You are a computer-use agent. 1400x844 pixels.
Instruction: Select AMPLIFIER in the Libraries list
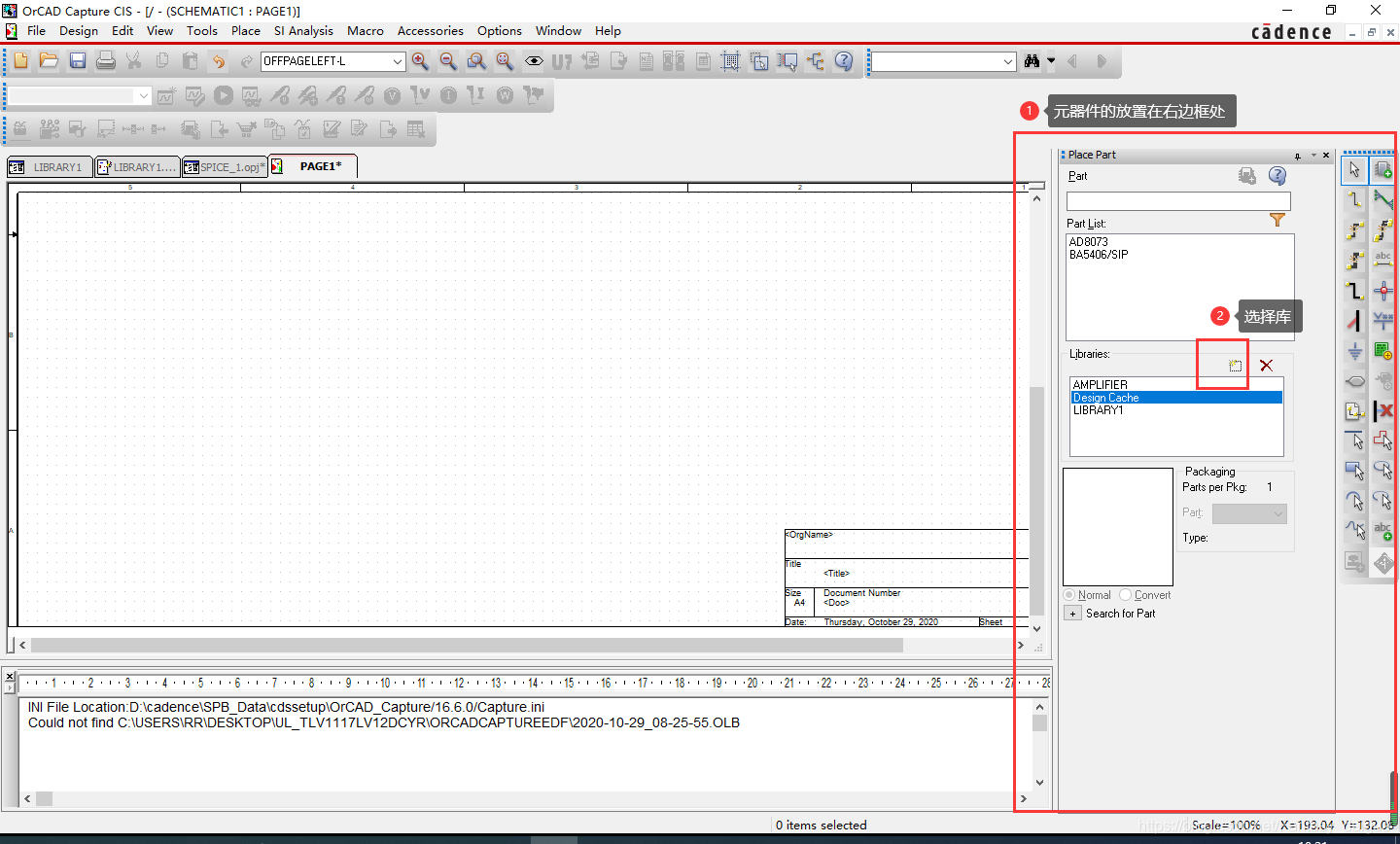pos(1101,385)
